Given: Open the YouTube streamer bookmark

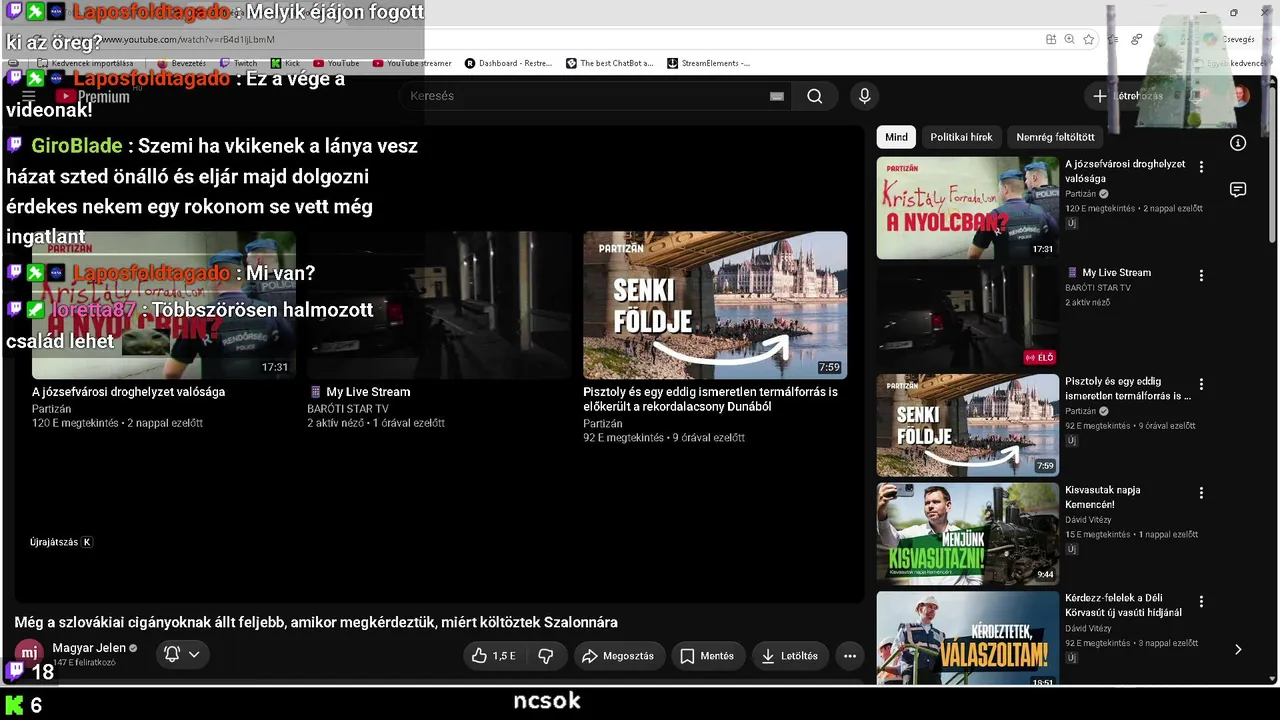Looking at the screenshot, I should click(x=412, y=63).
